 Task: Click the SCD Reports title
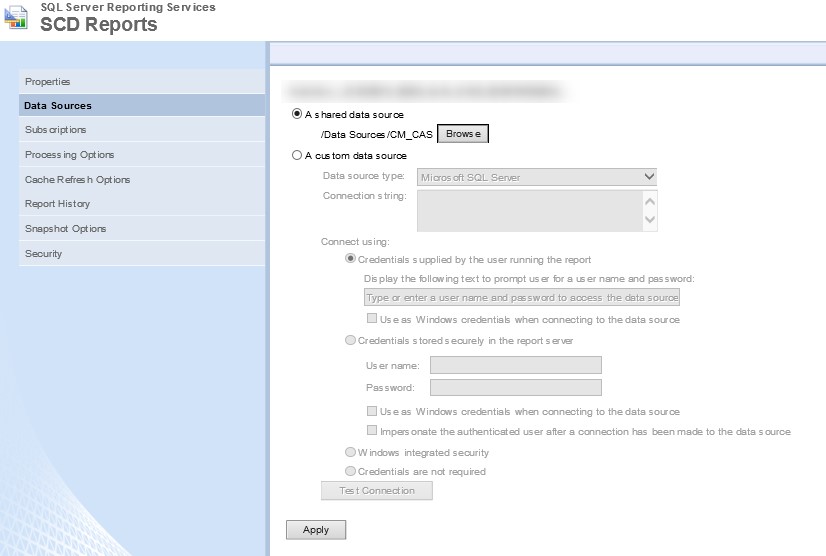click(99, 24)
